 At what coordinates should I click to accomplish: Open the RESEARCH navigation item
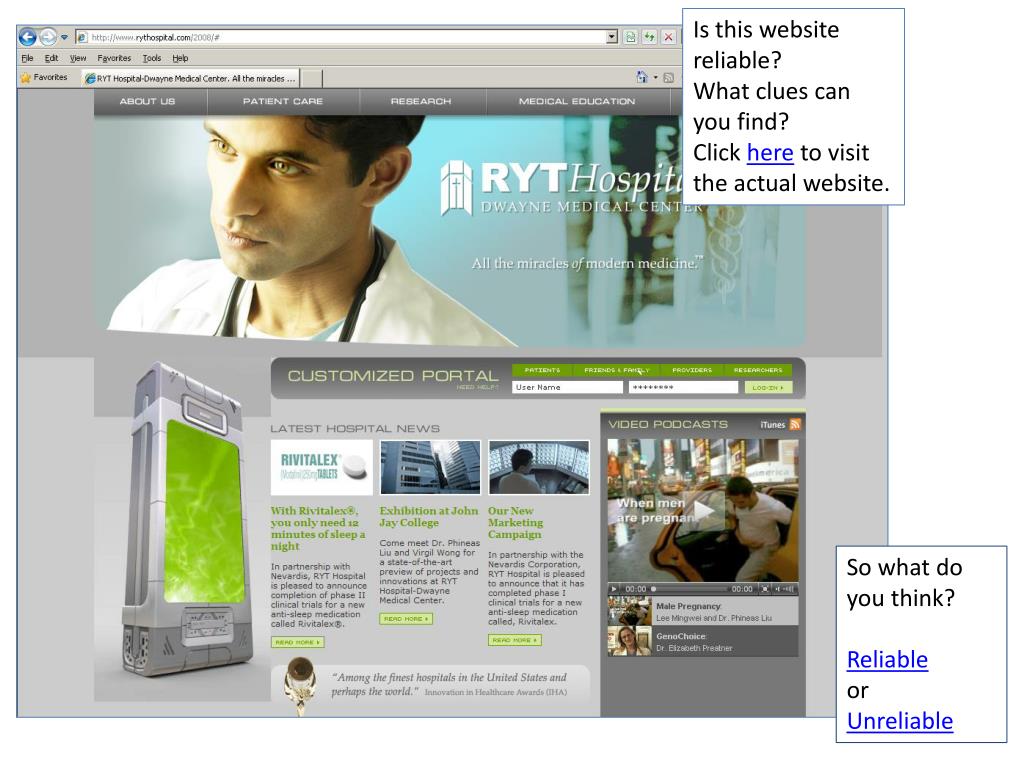click(421, 101)
